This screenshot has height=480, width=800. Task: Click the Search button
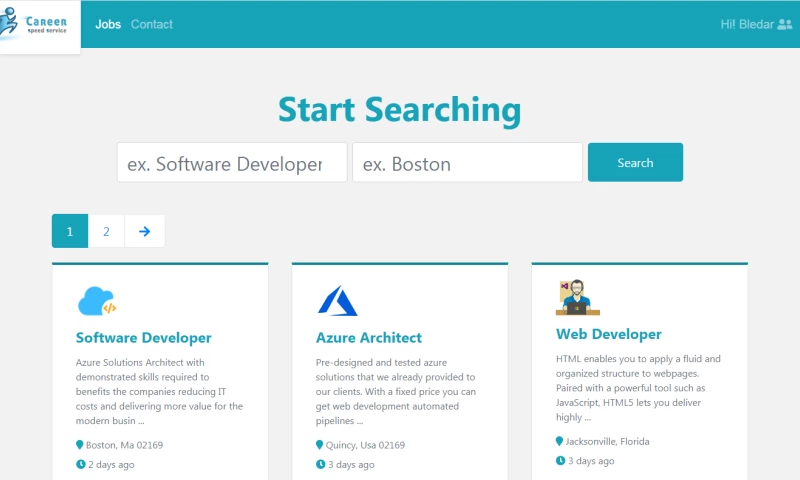click(635, 162)
